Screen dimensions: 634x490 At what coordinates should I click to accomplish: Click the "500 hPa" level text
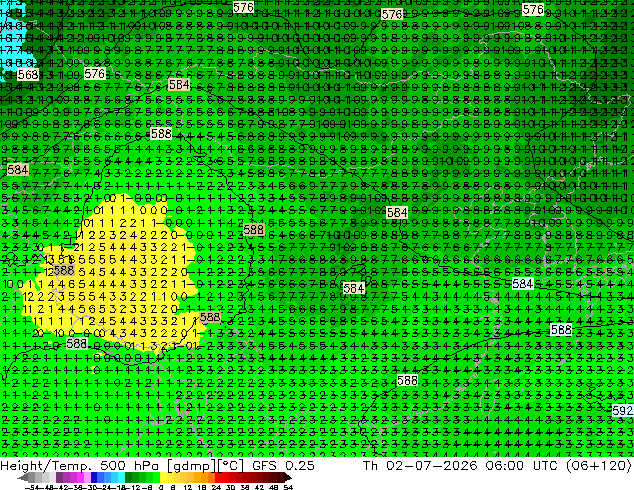tap(131, 466)
